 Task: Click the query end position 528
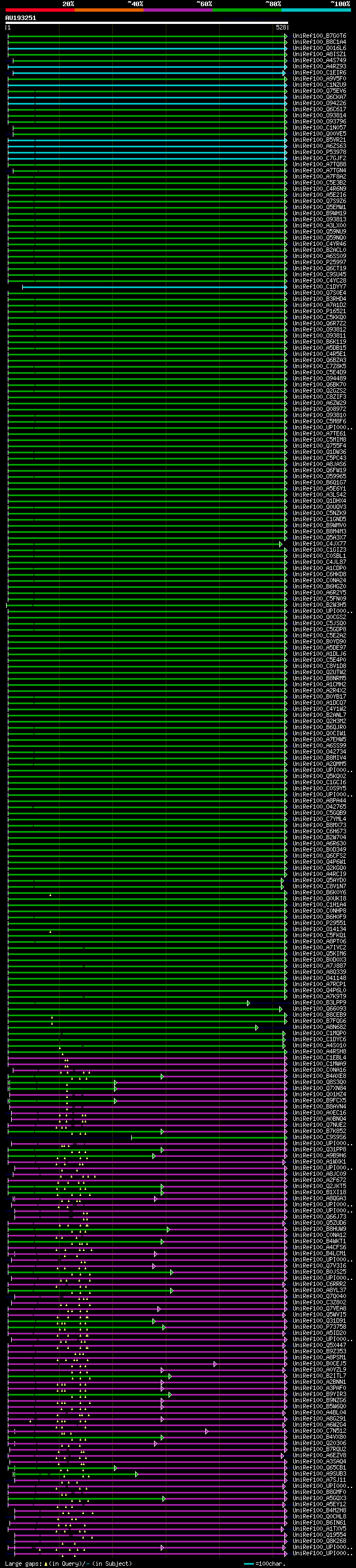click(280, 27)
